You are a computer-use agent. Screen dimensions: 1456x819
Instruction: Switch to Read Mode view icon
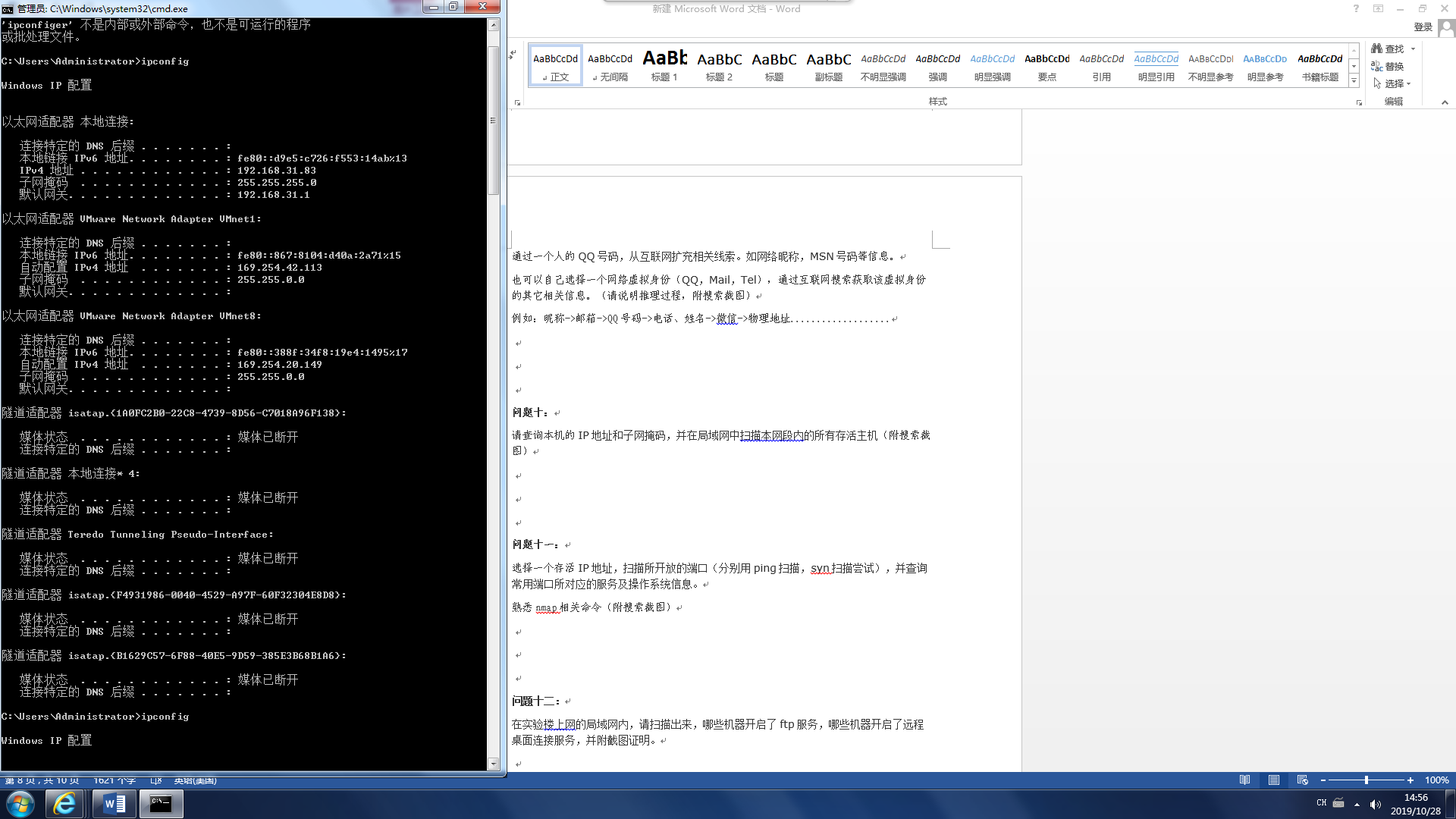coord(1244,780)
